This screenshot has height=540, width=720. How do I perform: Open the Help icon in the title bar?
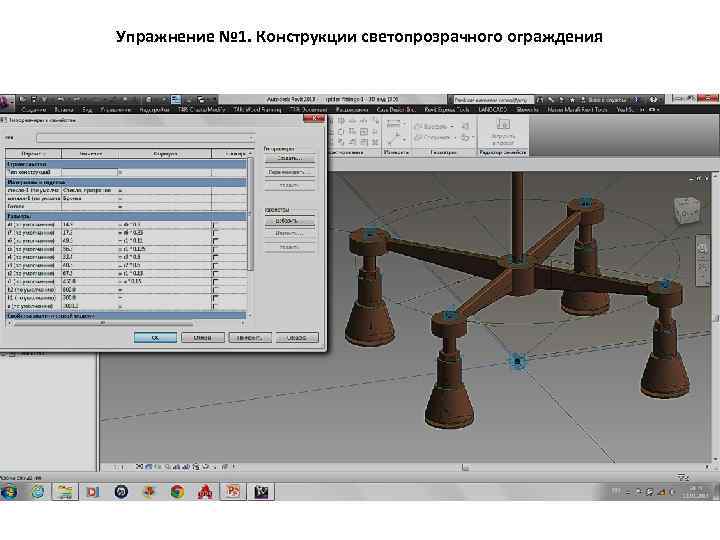pyautogui.click(x=654, y=99)
